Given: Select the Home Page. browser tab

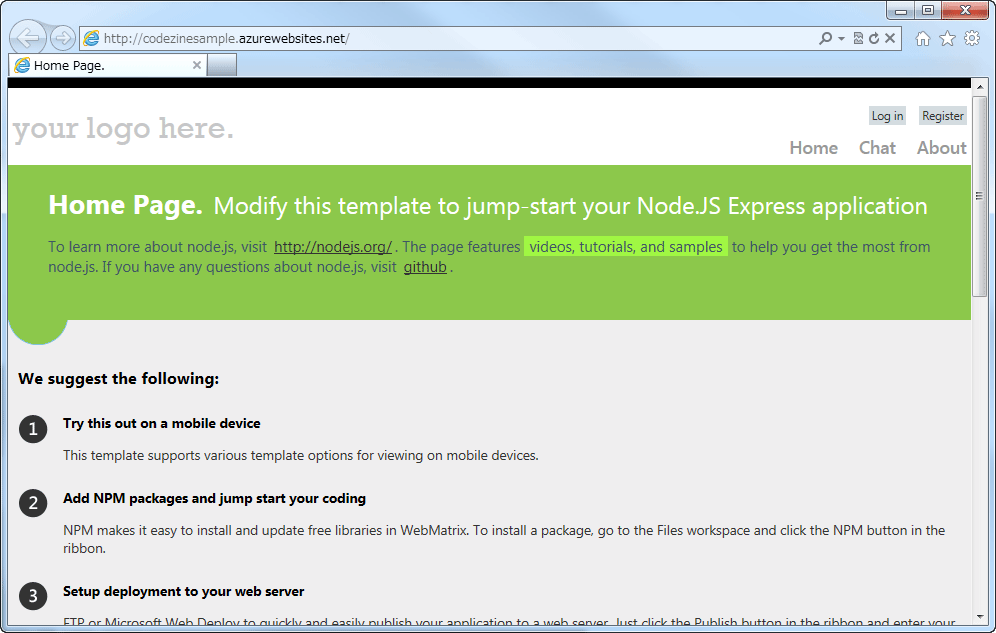Looking at the screenshot, I should (107, 65).
